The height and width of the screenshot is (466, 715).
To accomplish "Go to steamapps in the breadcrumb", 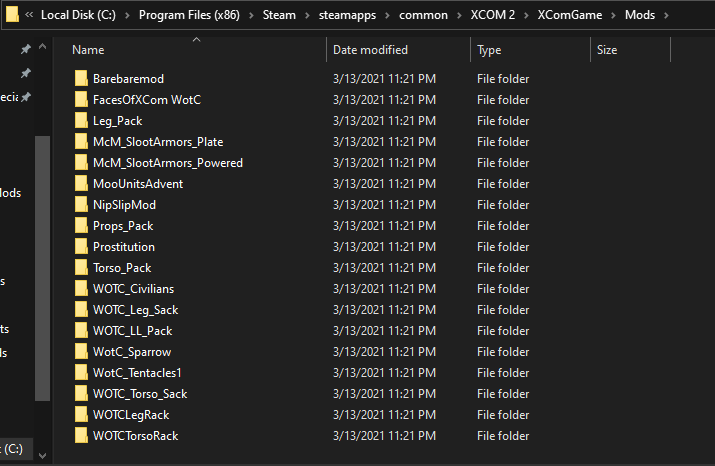I will coord(347,15).
